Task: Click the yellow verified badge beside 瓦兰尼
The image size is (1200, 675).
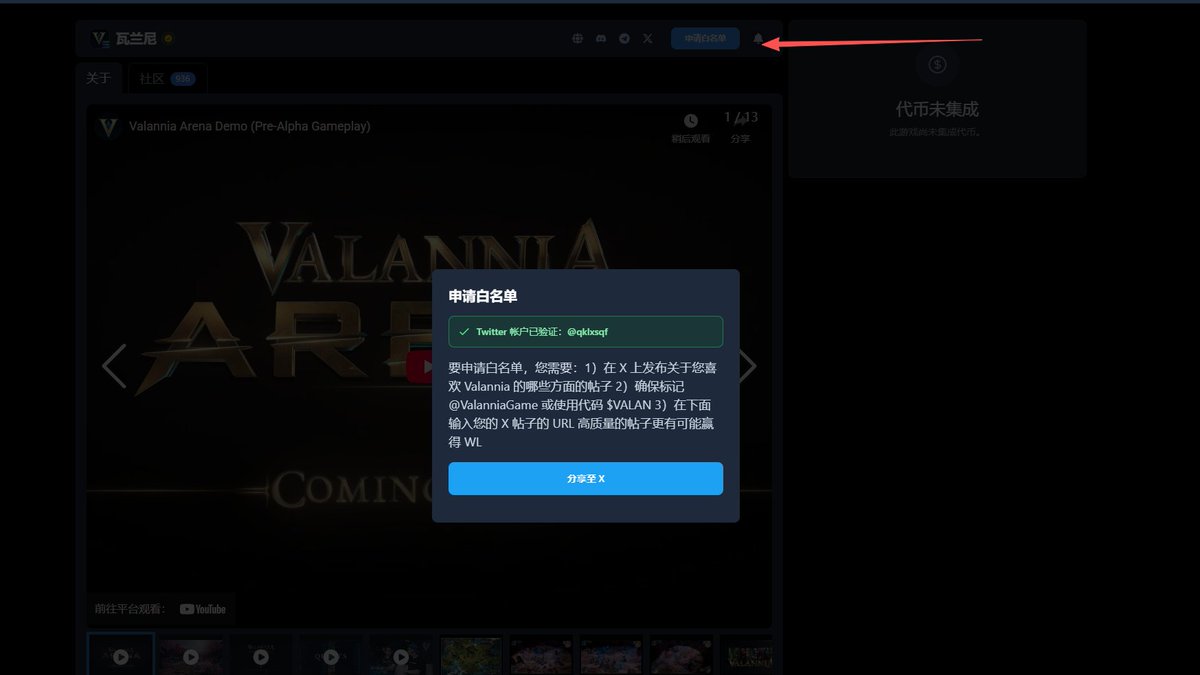Action: point(168,39)
